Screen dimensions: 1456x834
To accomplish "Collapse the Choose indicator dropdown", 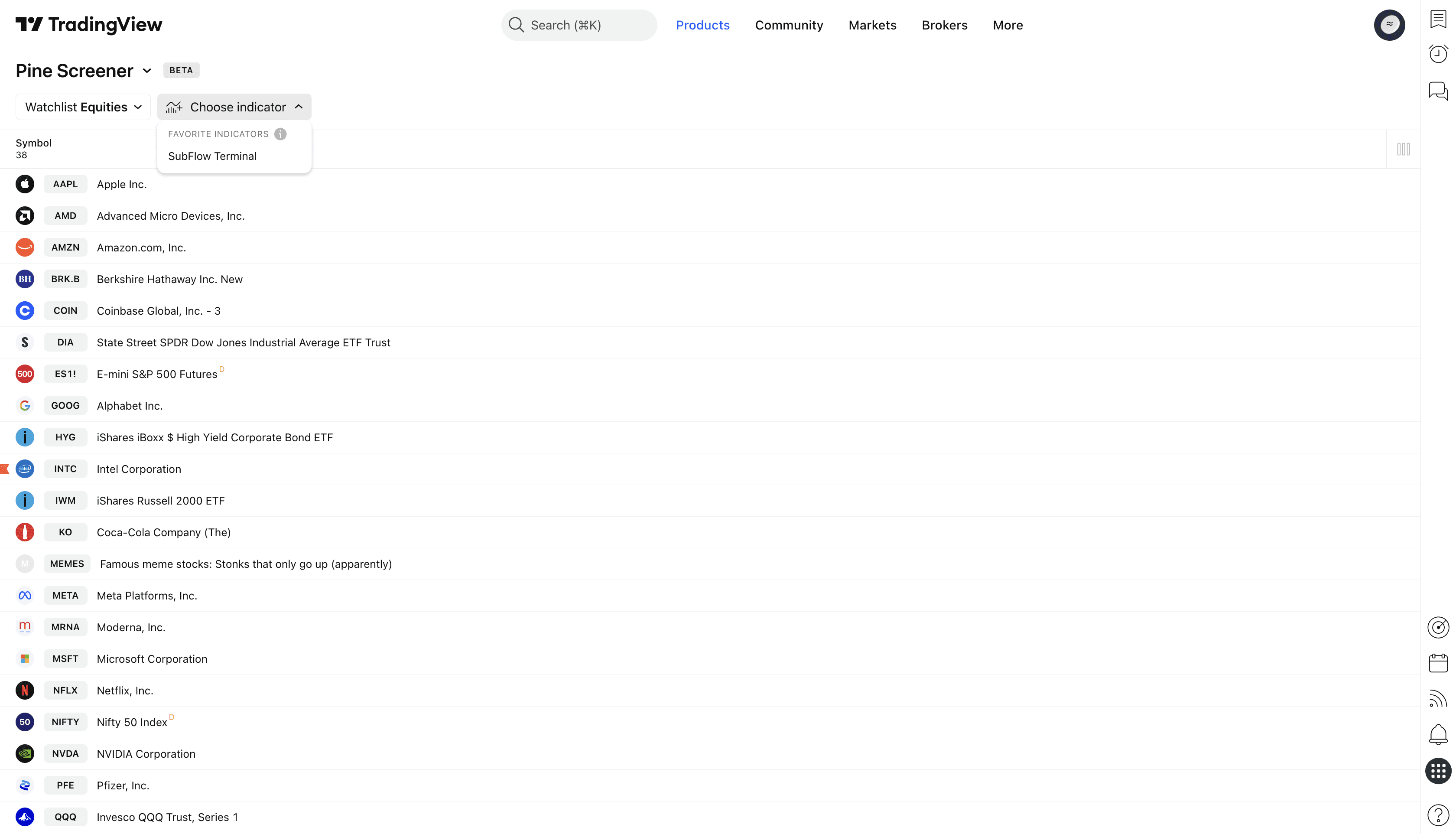I will [234, 107].
